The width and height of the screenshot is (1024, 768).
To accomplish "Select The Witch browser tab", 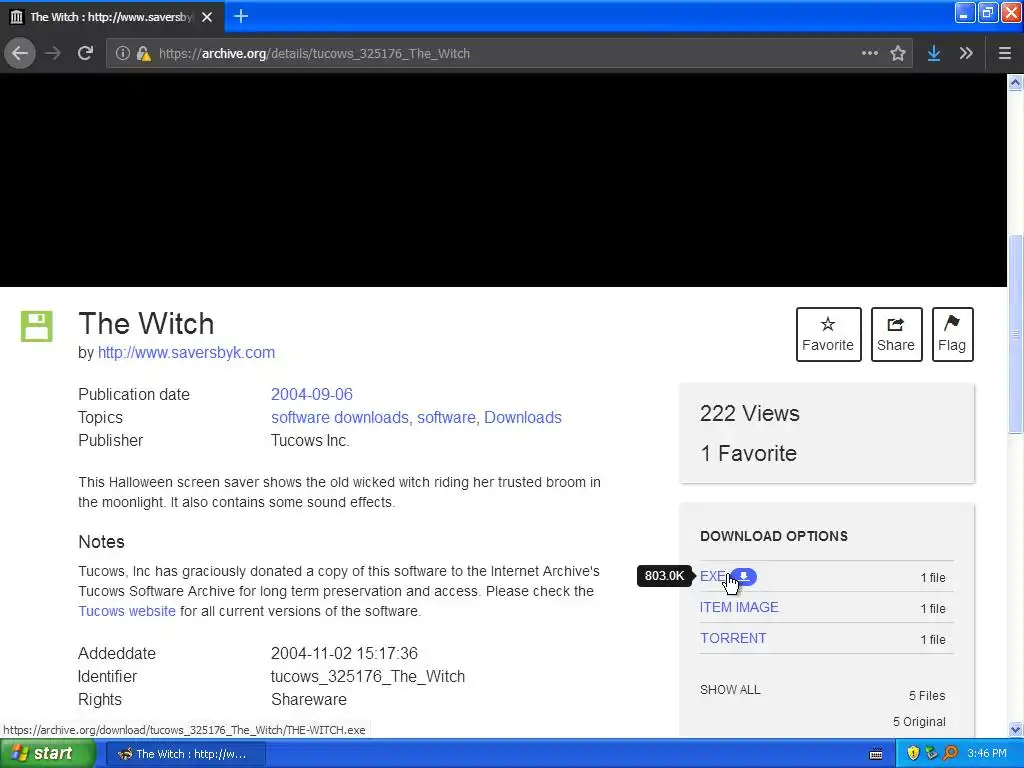I will [x=112, y=16].
